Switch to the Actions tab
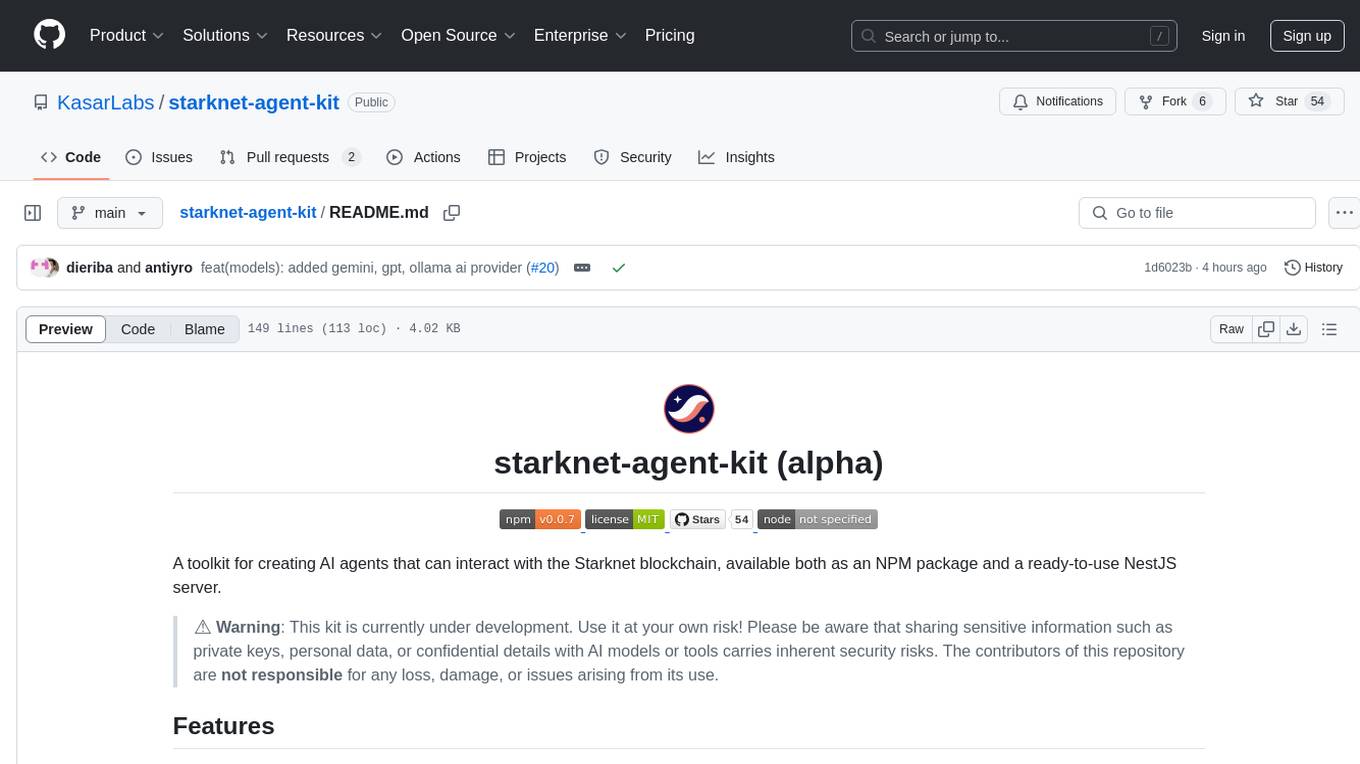This screenshot has width=1360, height=764. 423,157
